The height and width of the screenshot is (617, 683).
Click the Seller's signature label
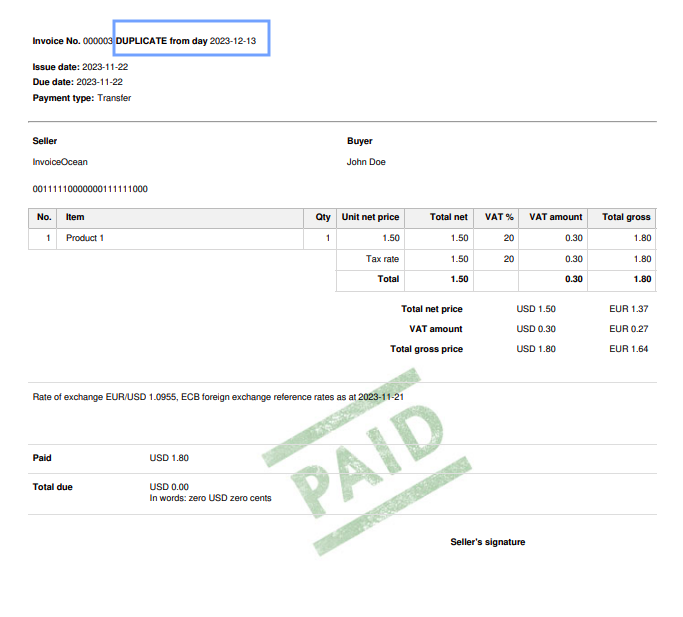click(x=487, y=542)
